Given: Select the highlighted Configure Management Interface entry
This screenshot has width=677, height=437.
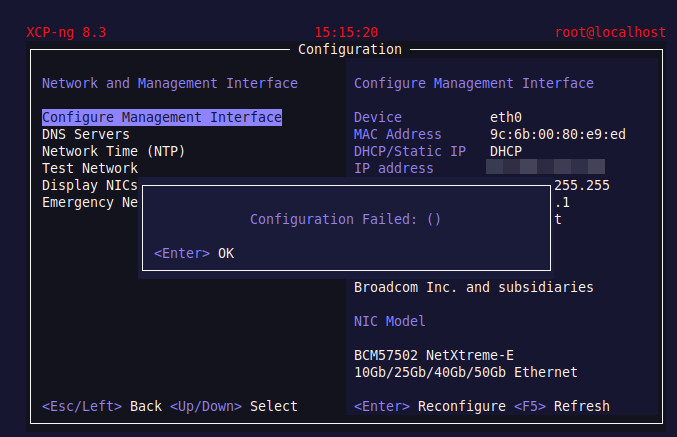Looking at the screenshot, I should click(x=161, y=117).
